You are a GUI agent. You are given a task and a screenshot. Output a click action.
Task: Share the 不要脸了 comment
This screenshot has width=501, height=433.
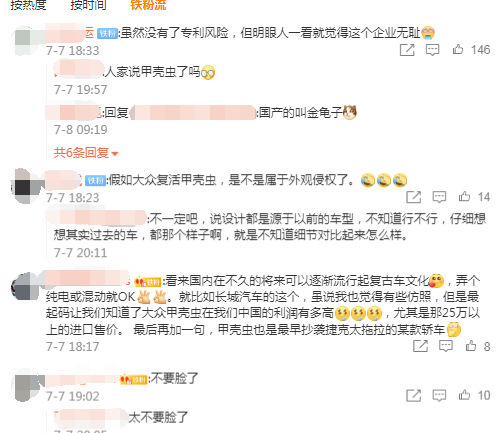pyautogui.click(x=413, y=396)
